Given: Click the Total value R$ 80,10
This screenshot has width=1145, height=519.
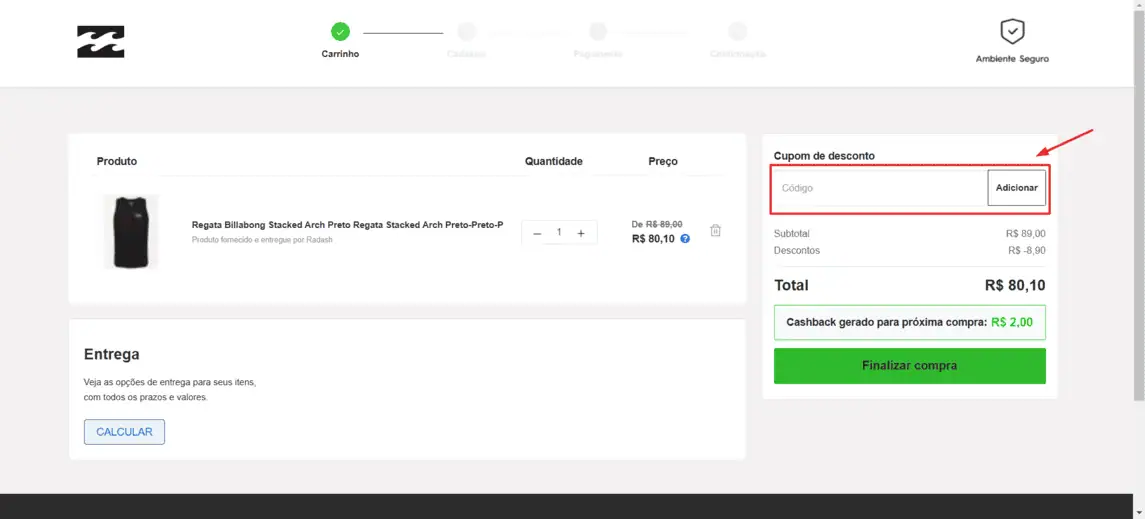Looking at the screenshot, I should coord(1014,285).
